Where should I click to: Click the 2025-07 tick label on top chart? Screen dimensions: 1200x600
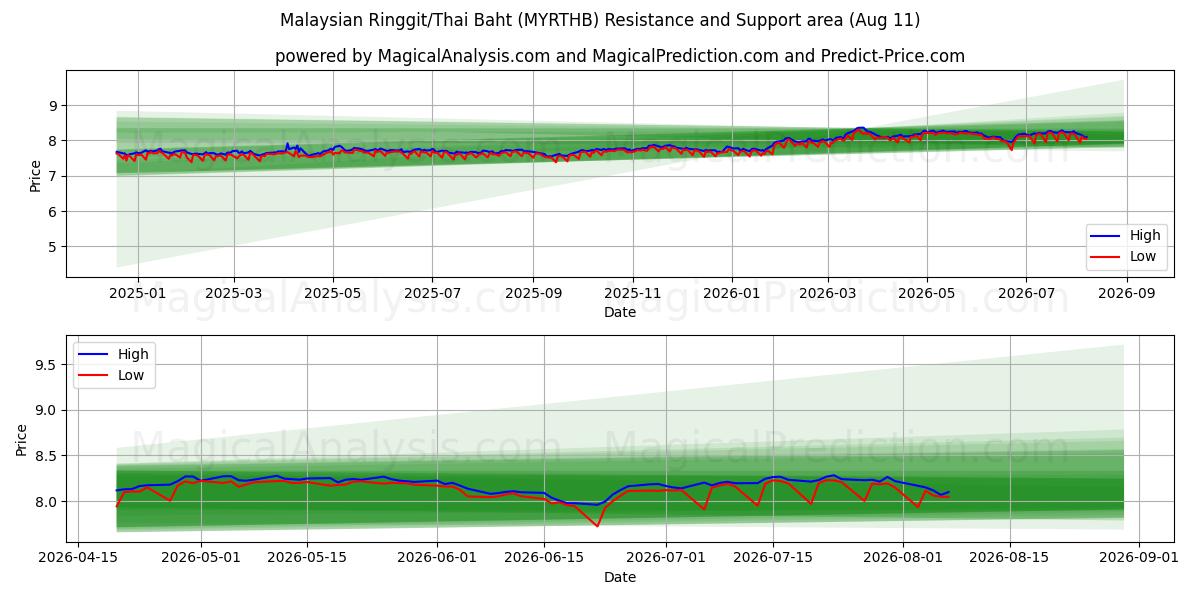[432, 294]
